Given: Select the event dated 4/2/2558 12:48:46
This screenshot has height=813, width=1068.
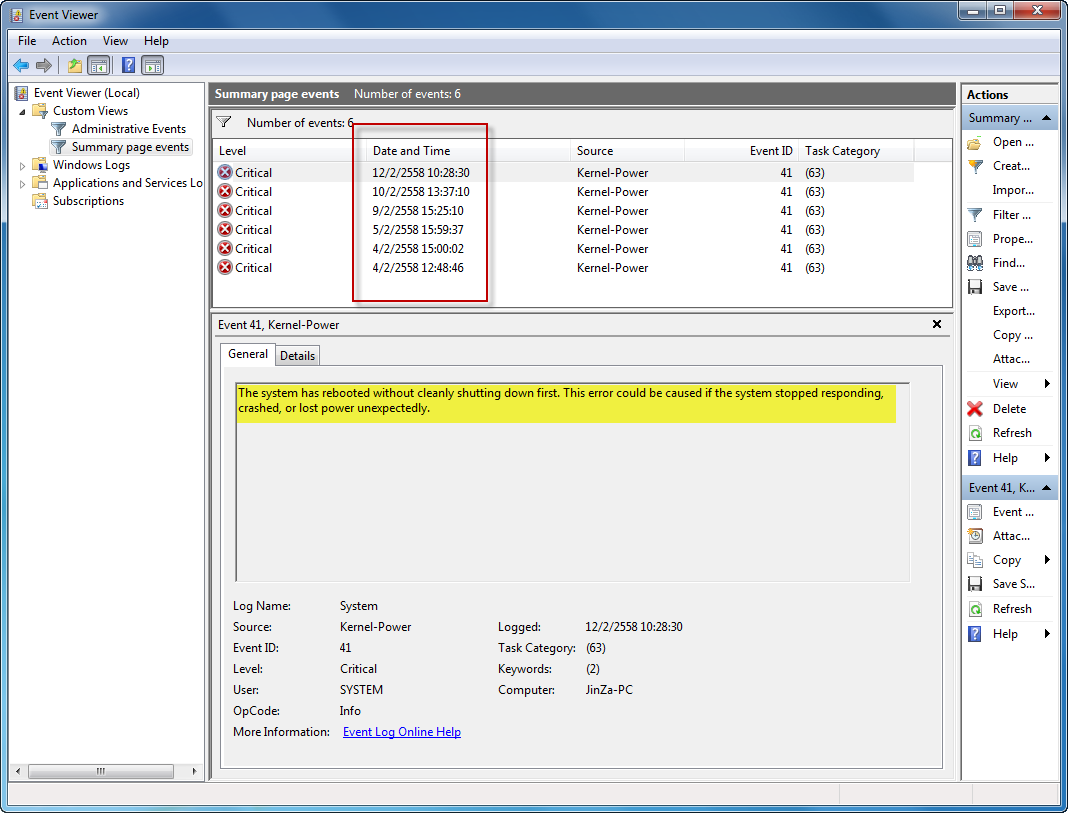Looking at the screenshot, I should 563,268.
